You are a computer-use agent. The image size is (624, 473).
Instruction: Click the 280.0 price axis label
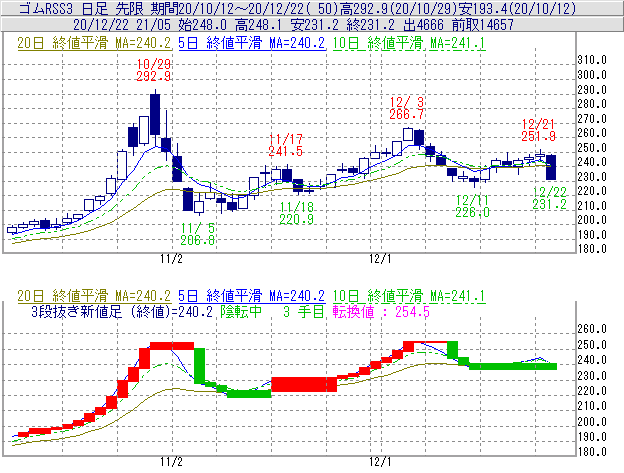tap(592, 104)
